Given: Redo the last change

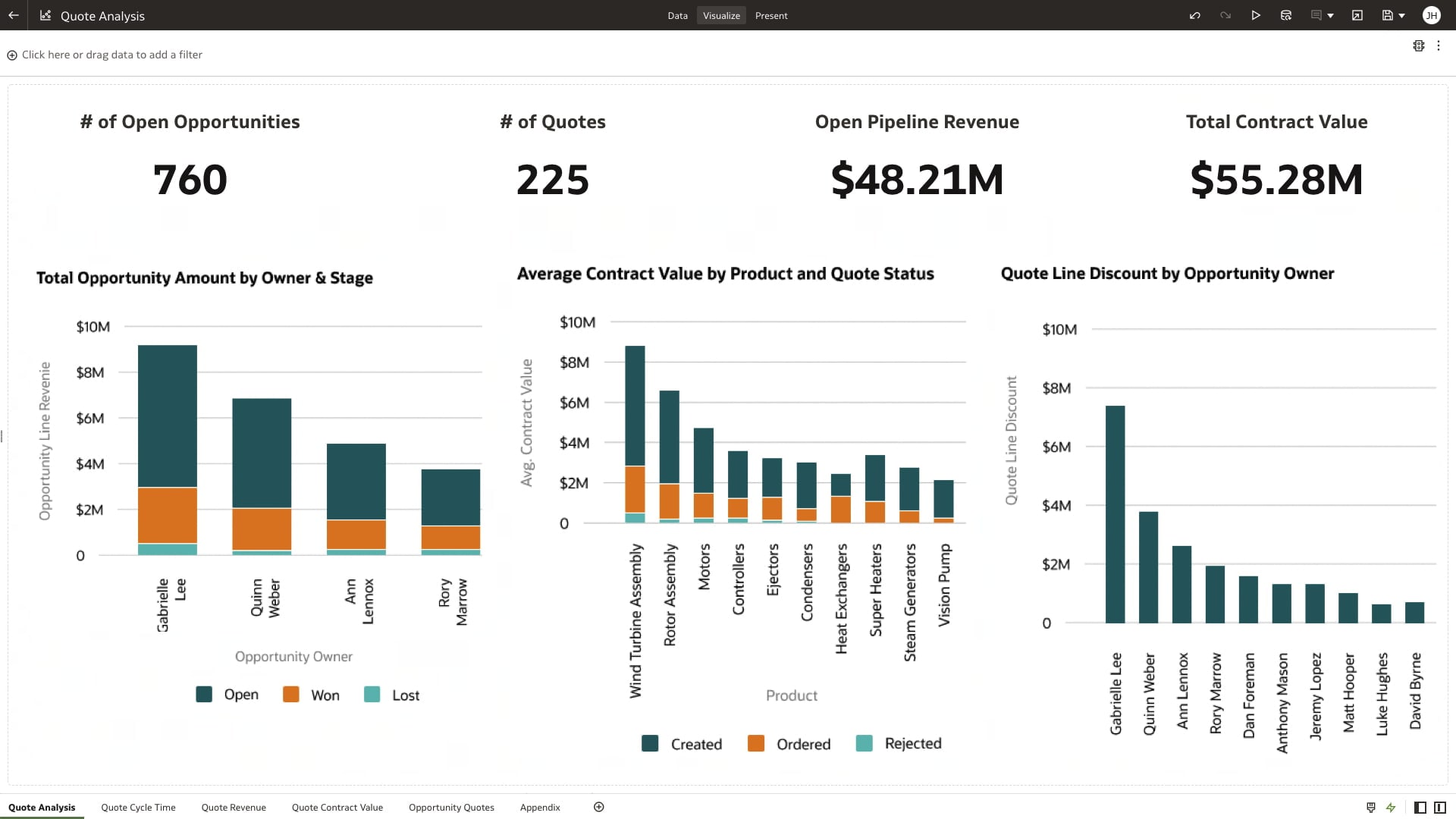Looking at the screenshot, I should [x=1225, y=15].
